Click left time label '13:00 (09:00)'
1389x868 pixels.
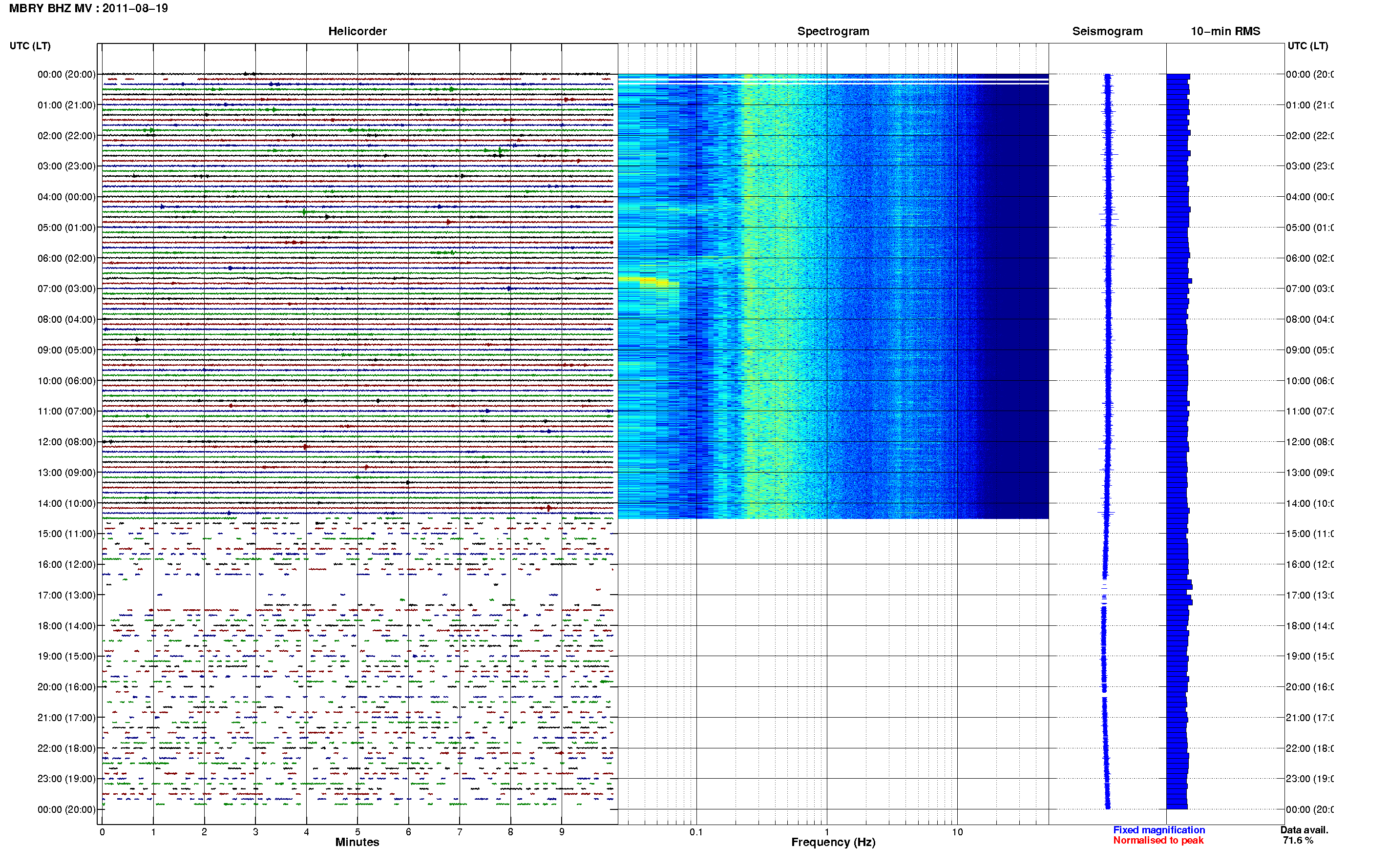pyautogui.click(x=66, y=473)
